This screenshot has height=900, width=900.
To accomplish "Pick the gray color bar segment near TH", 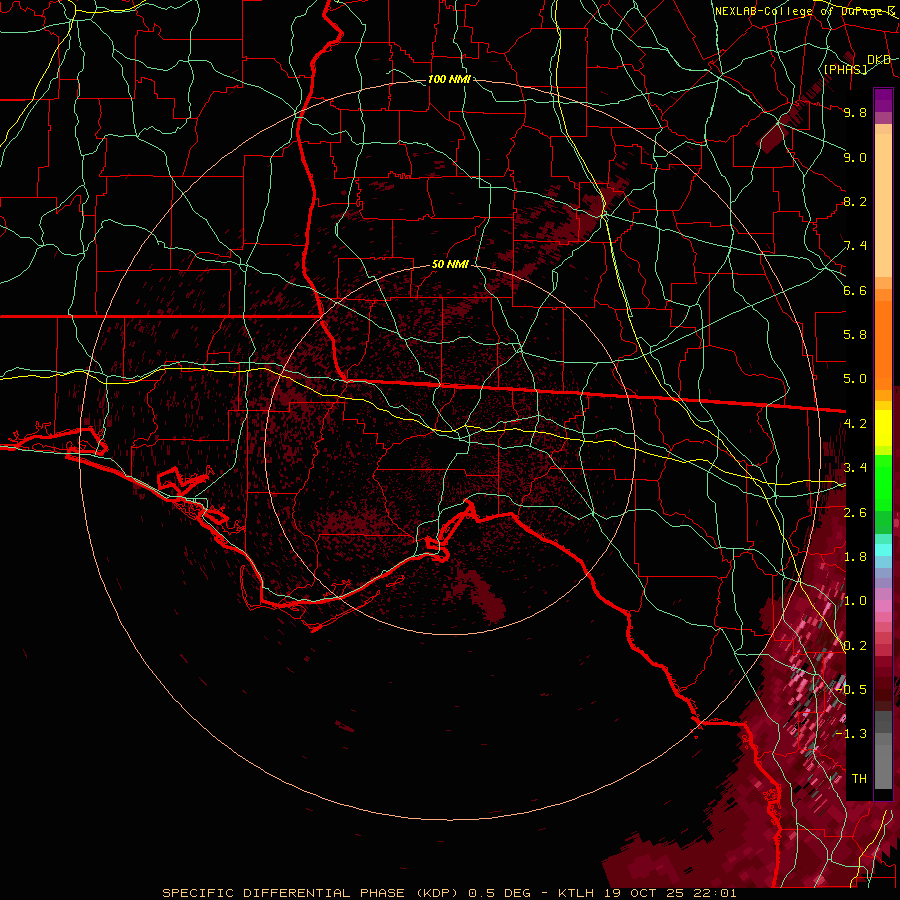I will point(883,766).
